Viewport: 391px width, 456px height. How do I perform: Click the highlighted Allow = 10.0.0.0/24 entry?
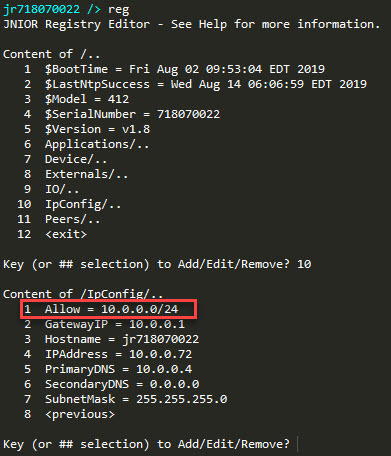coord(108,309)
